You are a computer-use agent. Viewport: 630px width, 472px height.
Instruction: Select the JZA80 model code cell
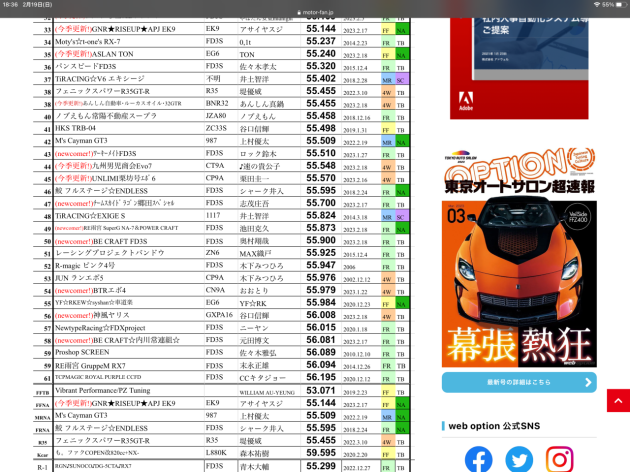[216, 116]
